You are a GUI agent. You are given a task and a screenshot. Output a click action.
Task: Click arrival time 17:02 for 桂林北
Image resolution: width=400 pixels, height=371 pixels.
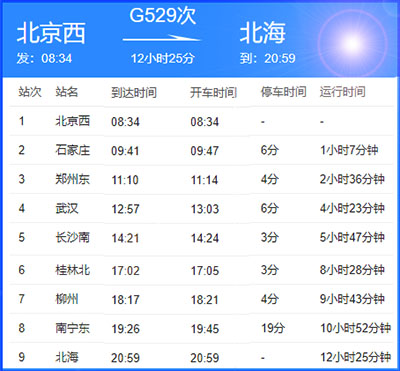tap(125, 271)
